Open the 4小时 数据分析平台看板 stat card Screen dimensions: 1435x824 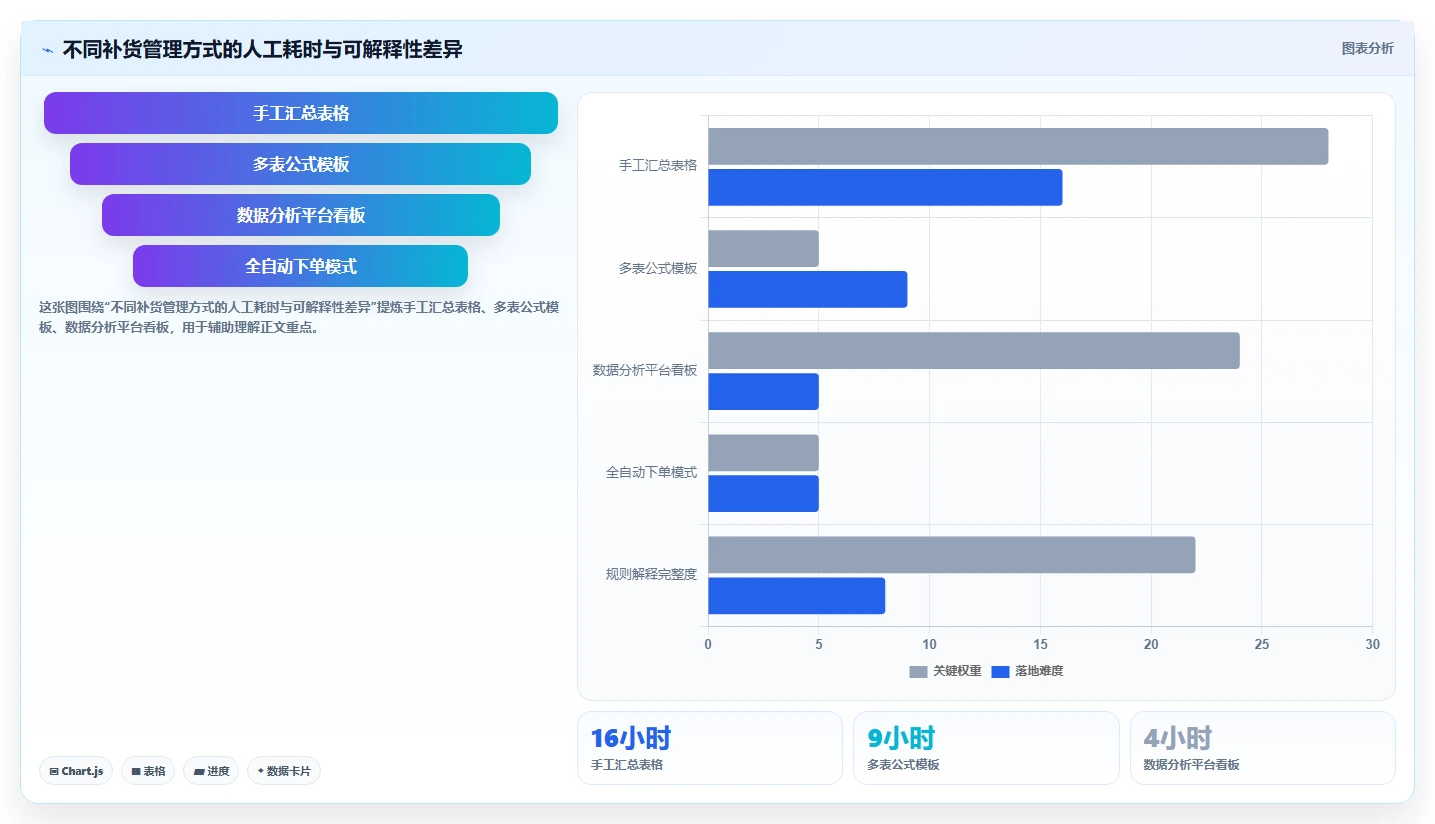point(1263,748)
